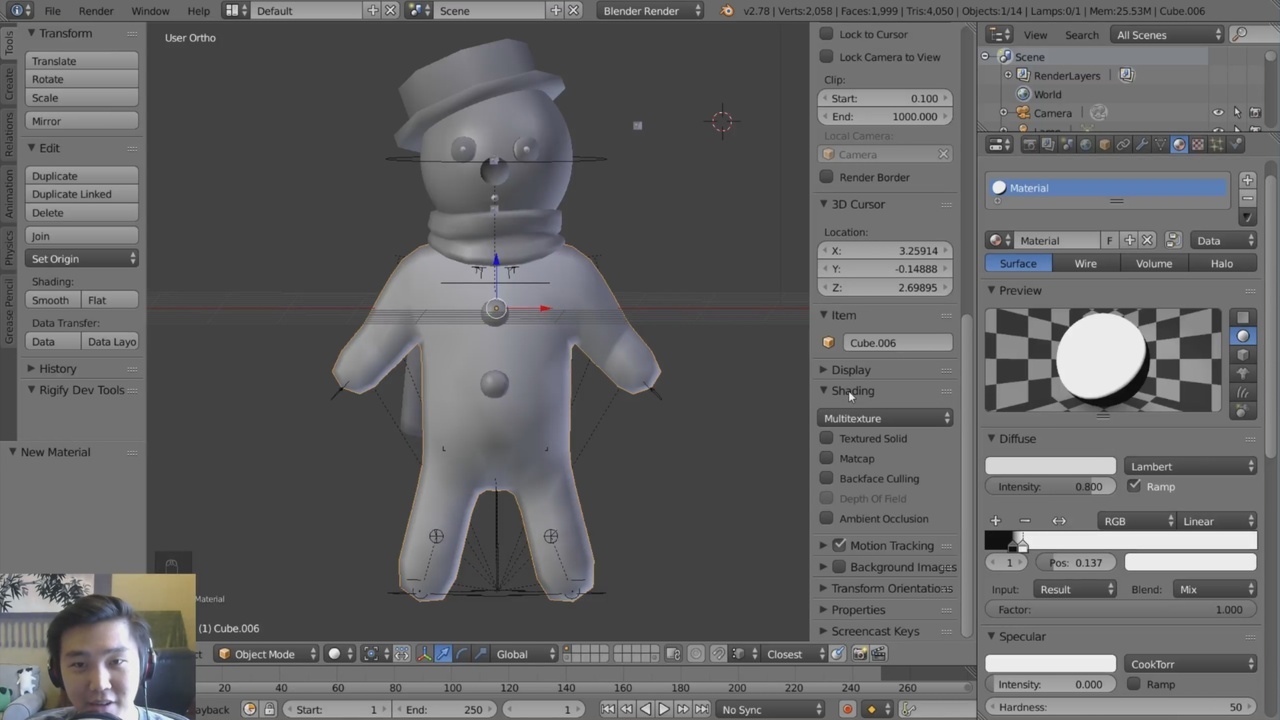Image resolution: width=1280 pixels, height=720 pixels.
Task: Open the World properties tab
Action: (1085, 144)
